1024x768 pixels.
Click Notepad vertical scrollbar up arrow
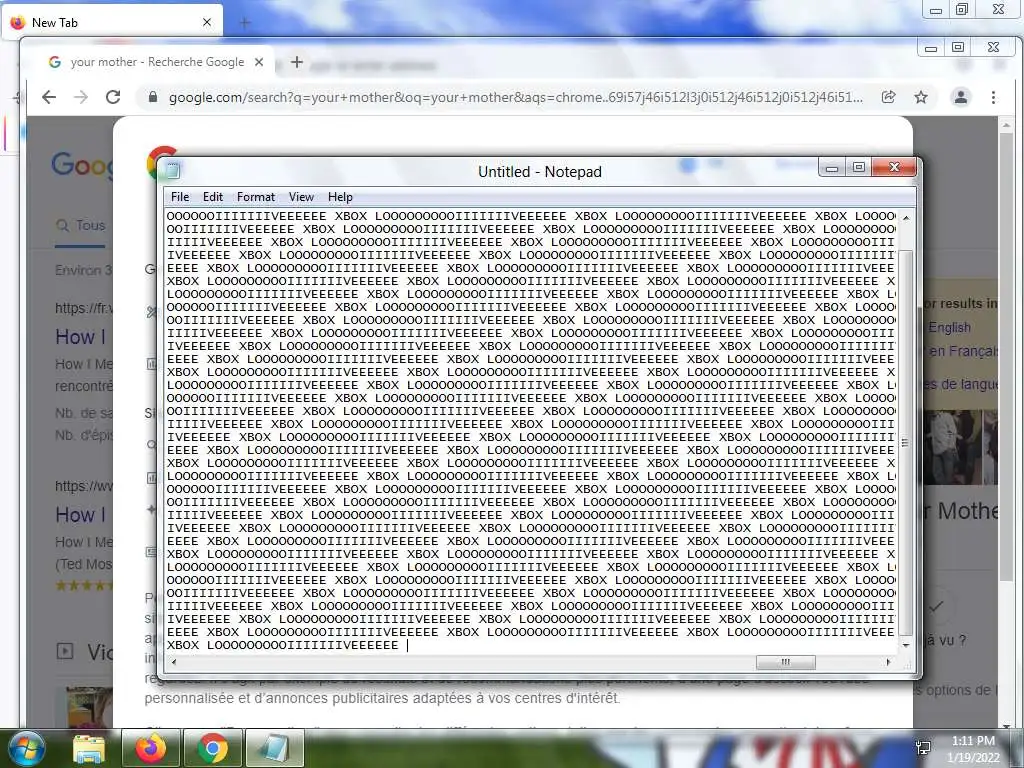point(906,217)
